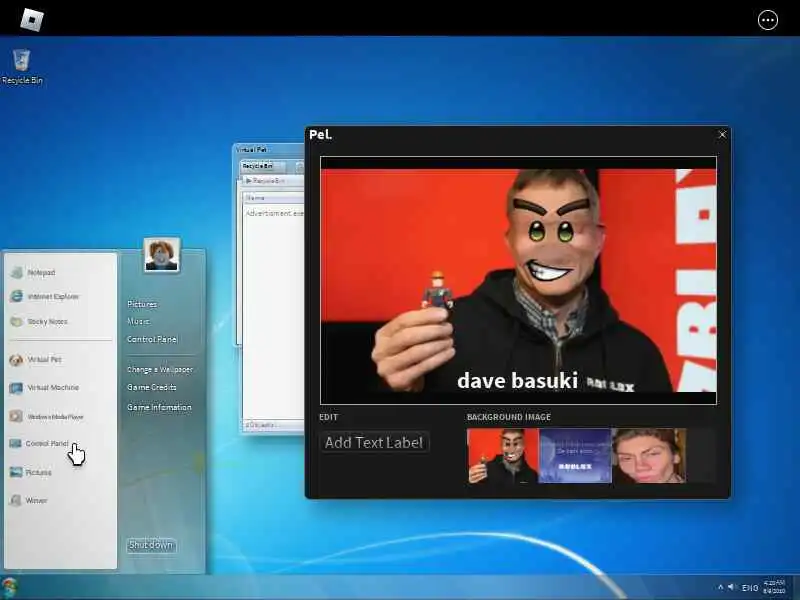Open Virtual Machine label in Start menu
800x600 pixels.
[53, 388]
